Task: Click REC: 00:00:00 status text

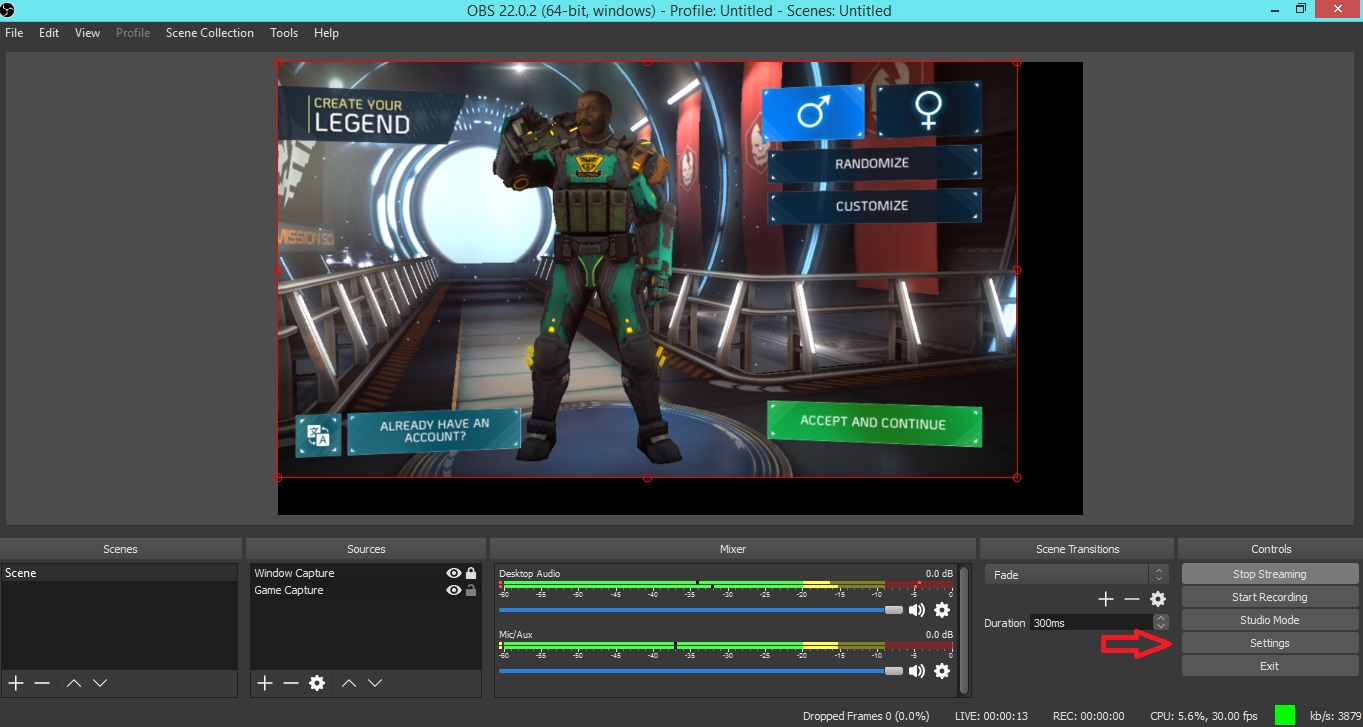Action: click(1088, 716)
